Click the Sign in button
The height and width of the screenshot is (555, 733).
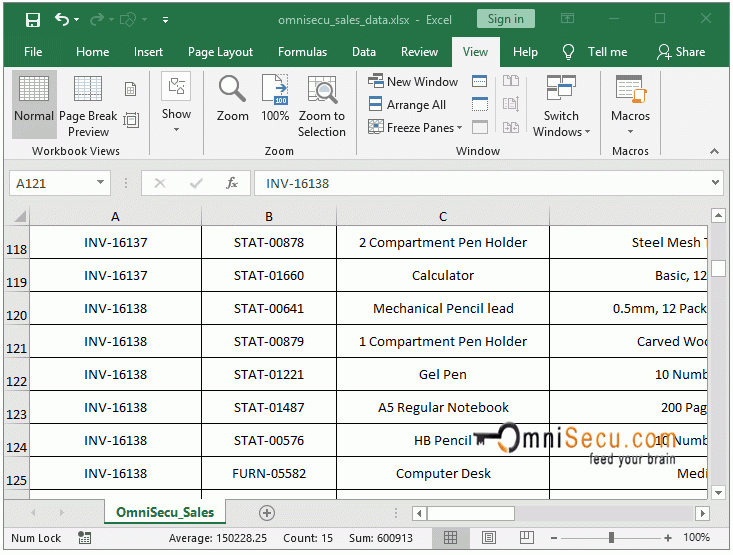pyautogui.click(x=505, y=19)
